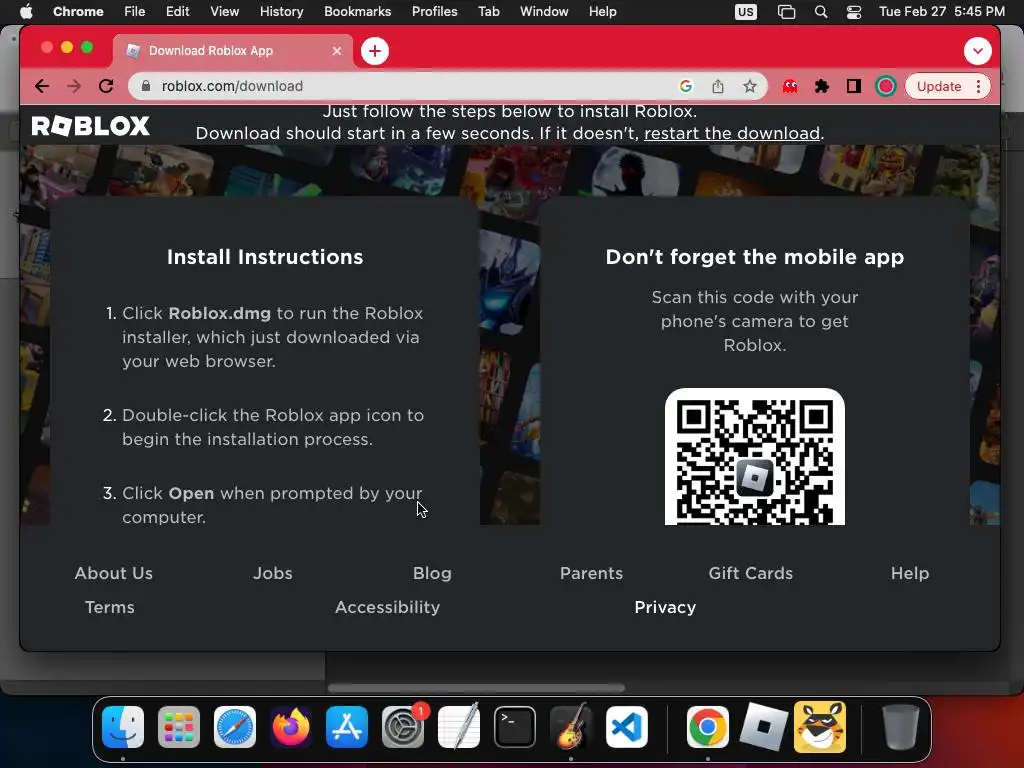Click the window-stack icon in the menu bar
Viewport: 1024px width, 768px height.
pos(786,12)
